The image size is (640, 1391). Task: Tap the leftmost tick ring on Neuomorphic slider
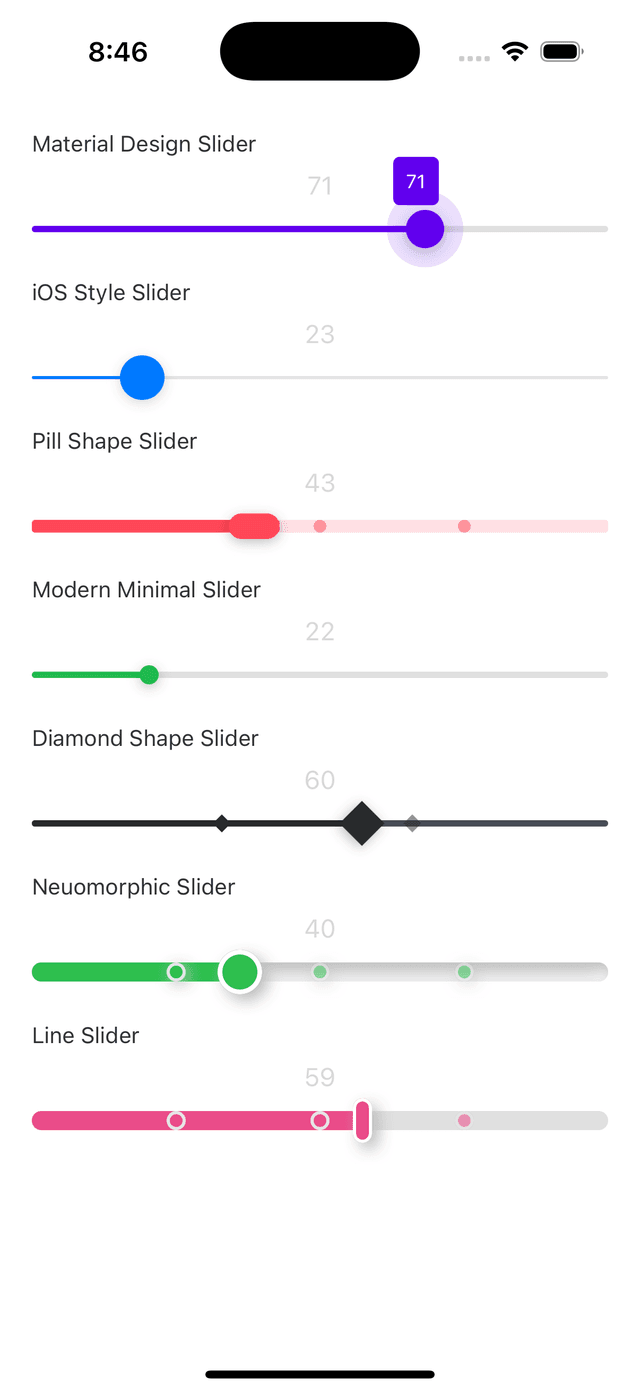tap(176, 971)
